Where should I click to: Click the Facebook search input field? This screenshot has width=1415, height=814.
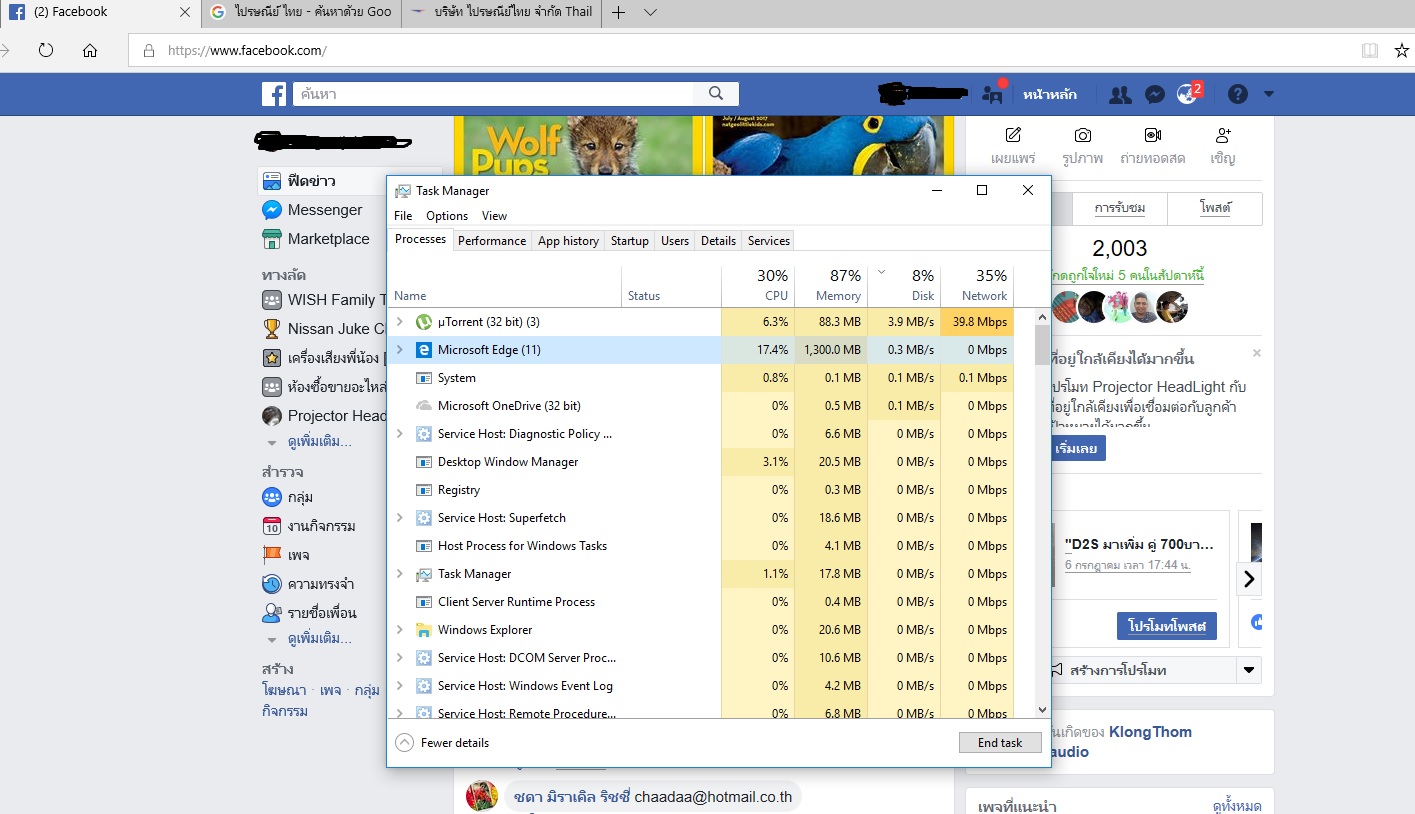[x=494, y=93]
